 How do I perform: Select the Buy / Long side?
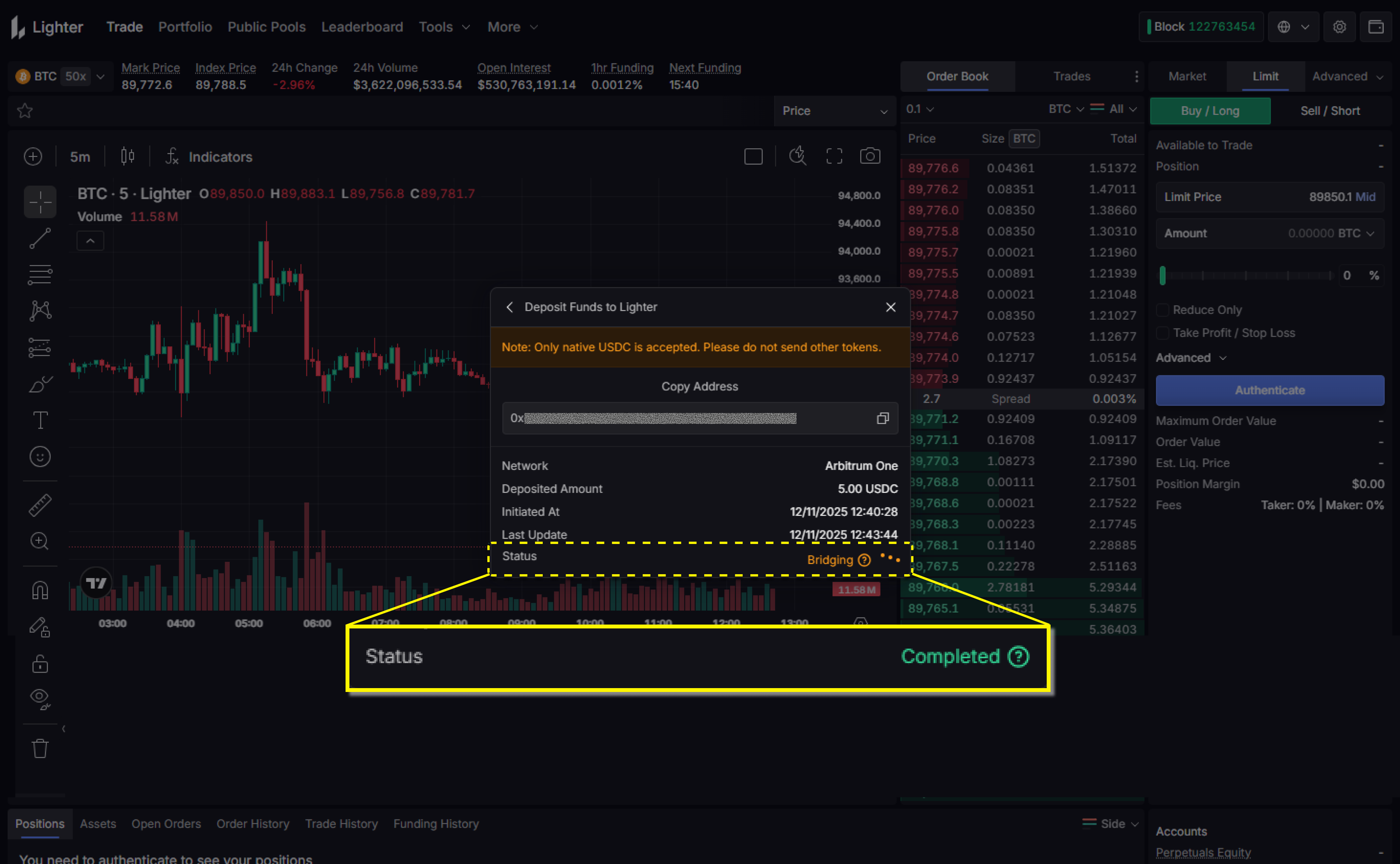[1210, 111]
